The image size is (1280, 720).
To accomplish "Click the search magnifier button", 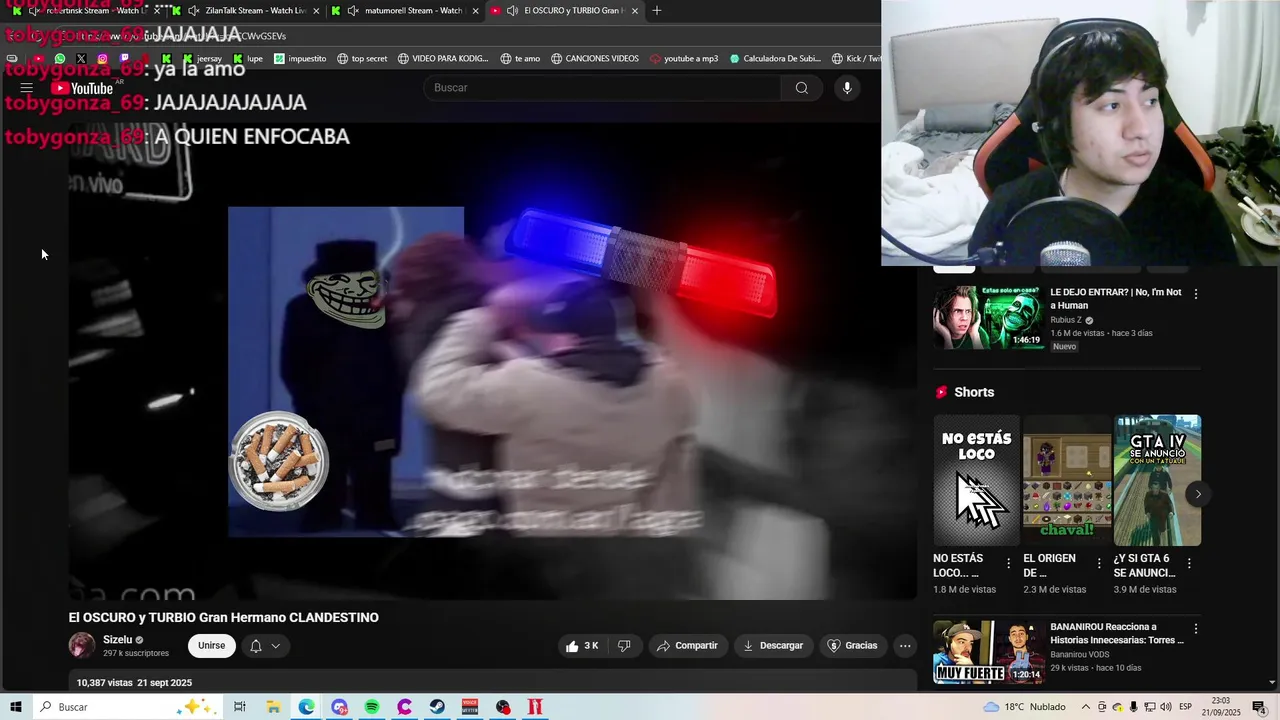I will point(801,88).
